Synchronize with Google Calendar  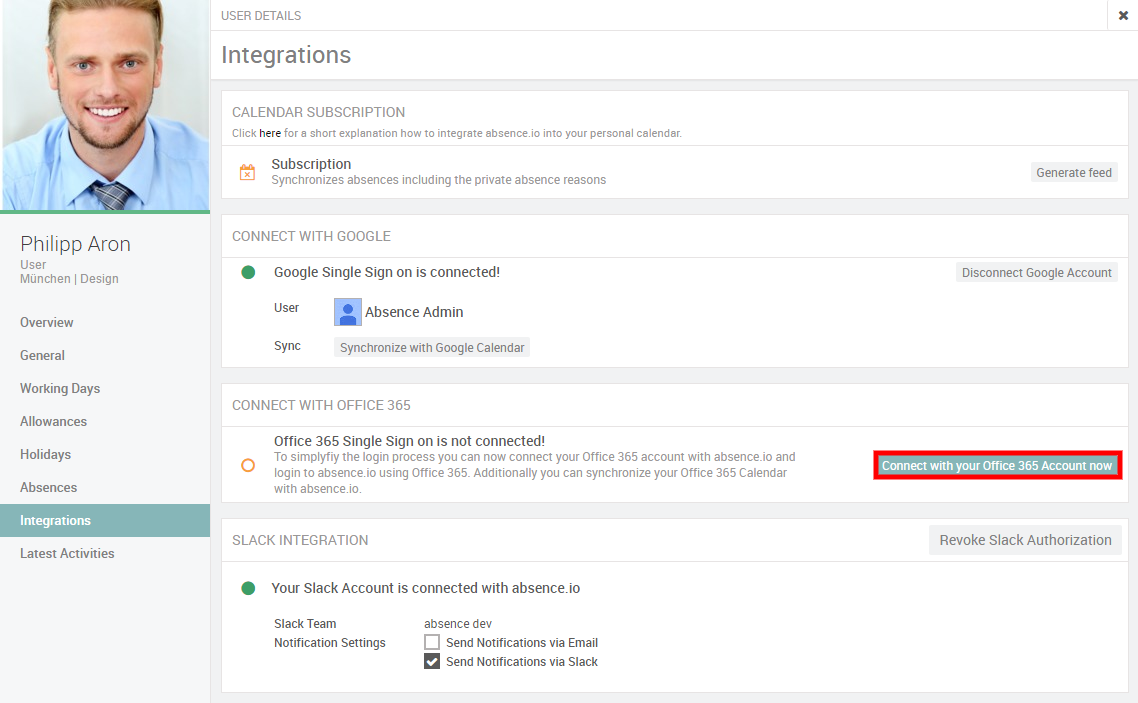pos(432,347)
